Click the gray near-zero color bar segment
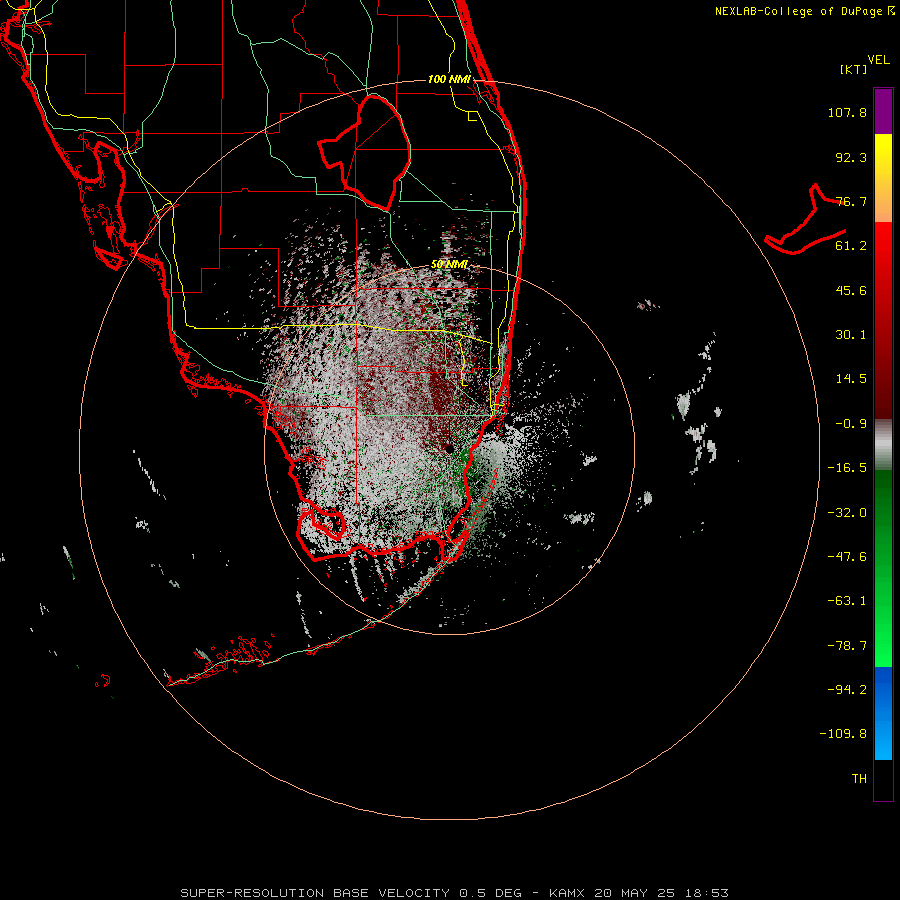 pyautogui.click(x=883, y=445)
